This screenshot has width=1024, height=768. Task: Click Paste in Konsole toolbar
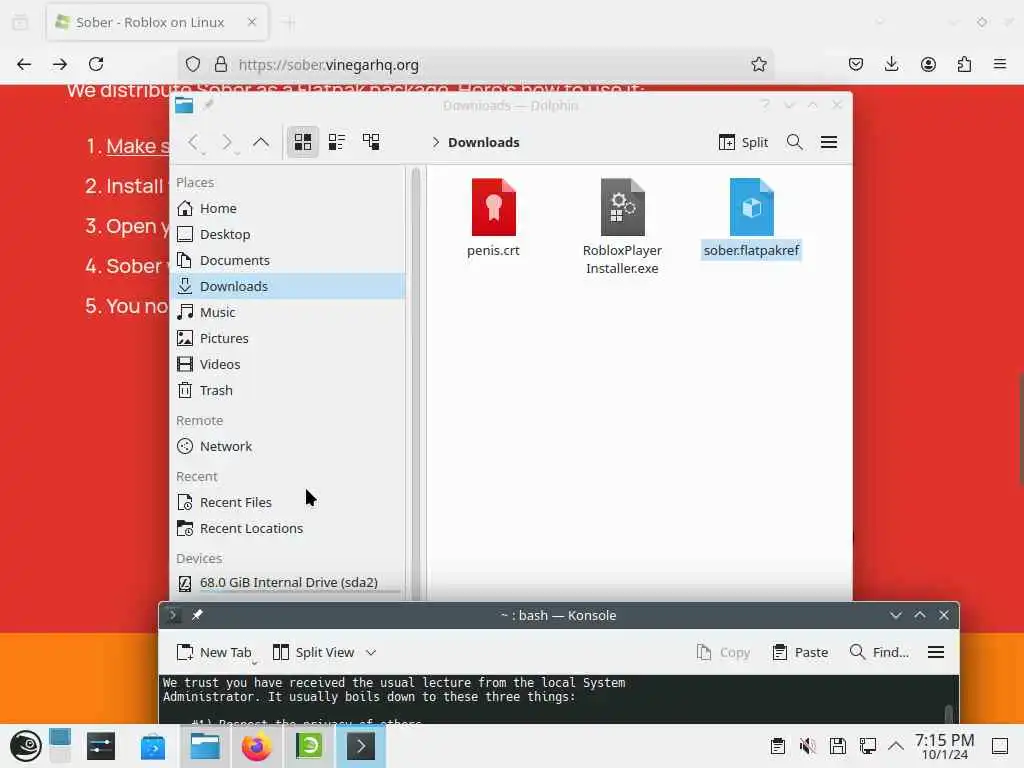tap(800, 652)
